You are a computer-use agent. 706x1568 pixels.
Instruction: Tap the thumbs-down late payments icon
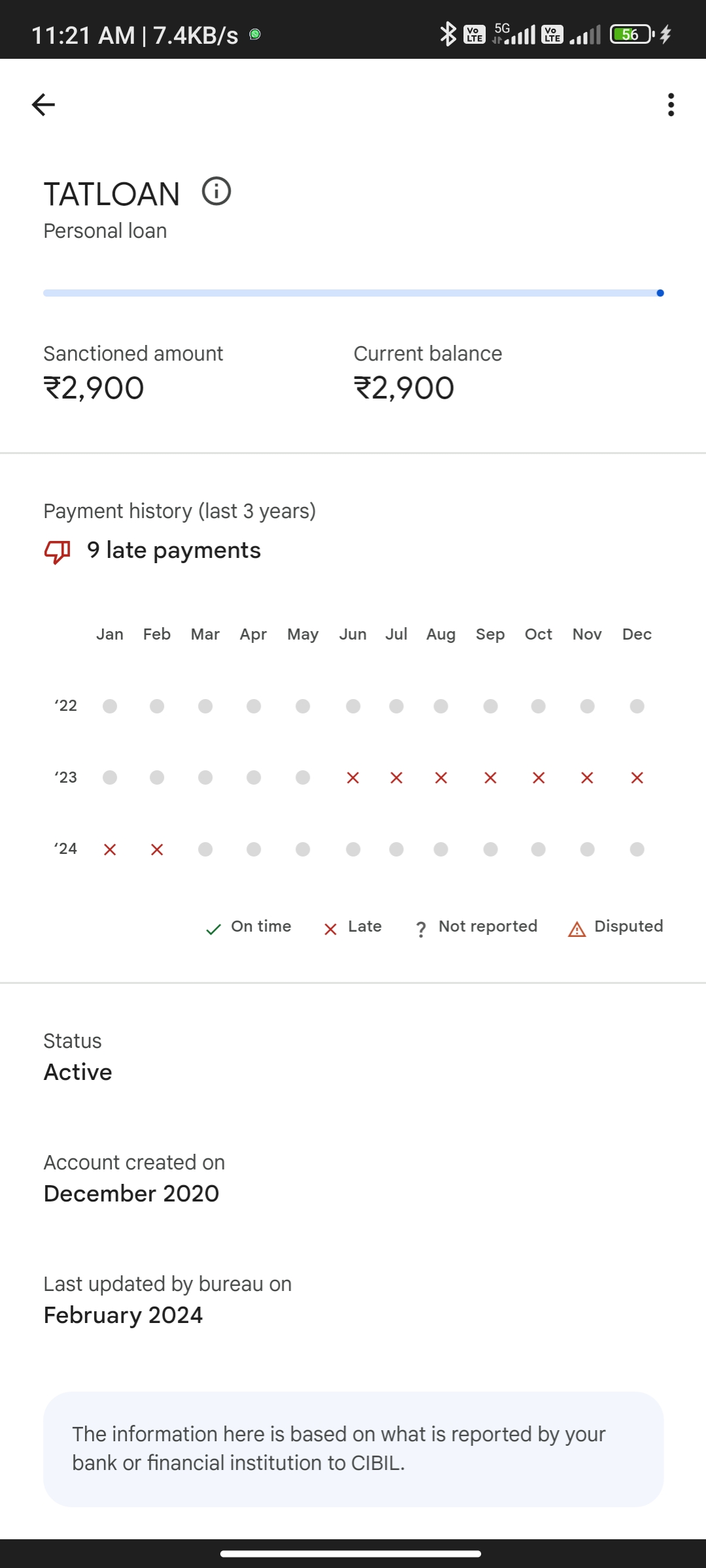[x=58, y=551]
